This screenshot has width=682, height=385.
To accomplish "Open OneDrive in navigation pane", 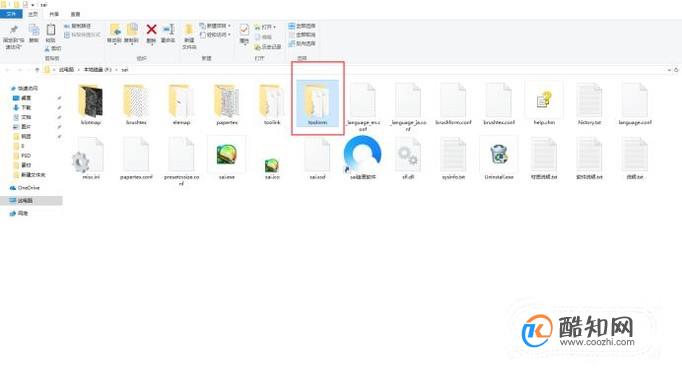I will 25,188.
